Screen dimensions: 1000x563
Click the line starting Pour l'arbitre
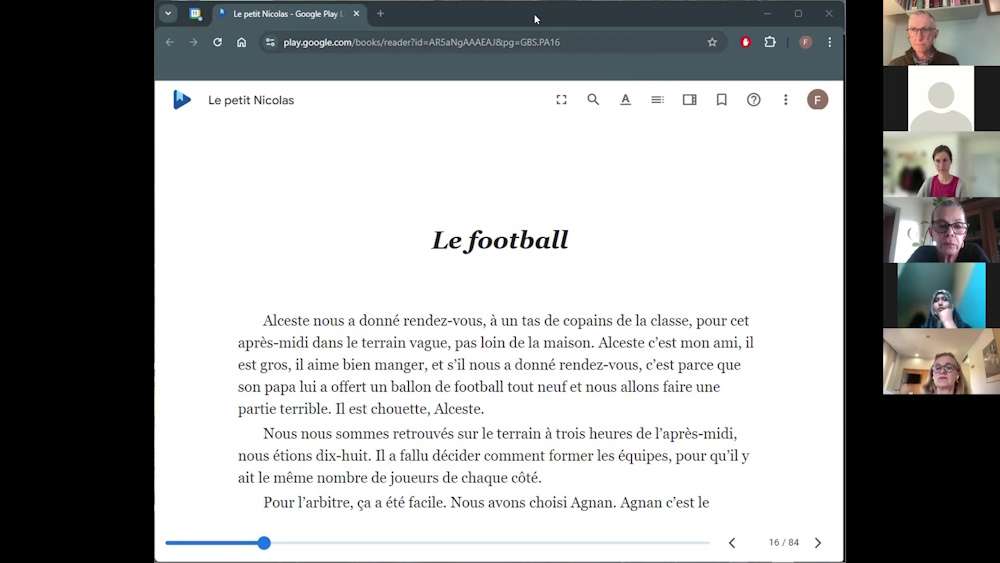point(486,502)
